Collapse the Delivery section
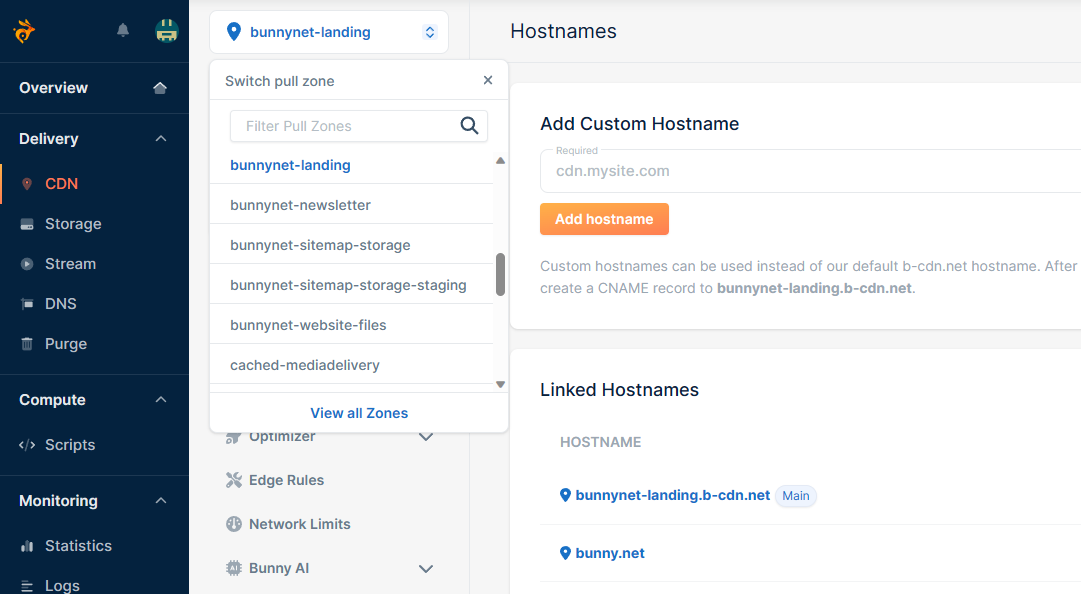Image resolution: width=1081 pixels, height=594 pixels. [161, 139]
